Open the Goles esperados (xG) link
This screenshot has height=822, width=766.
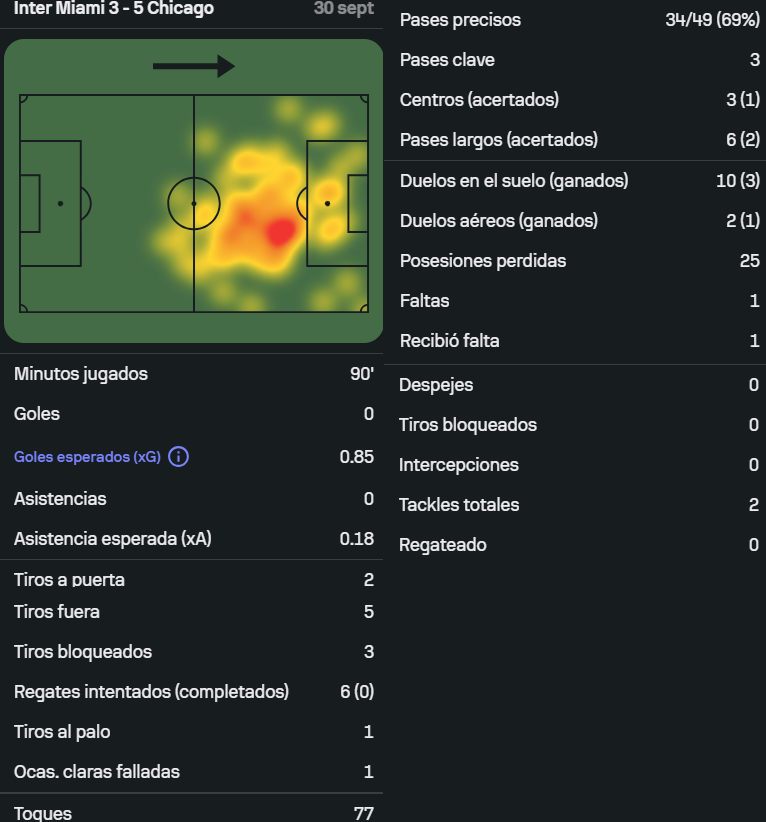(x=87, y=457)
